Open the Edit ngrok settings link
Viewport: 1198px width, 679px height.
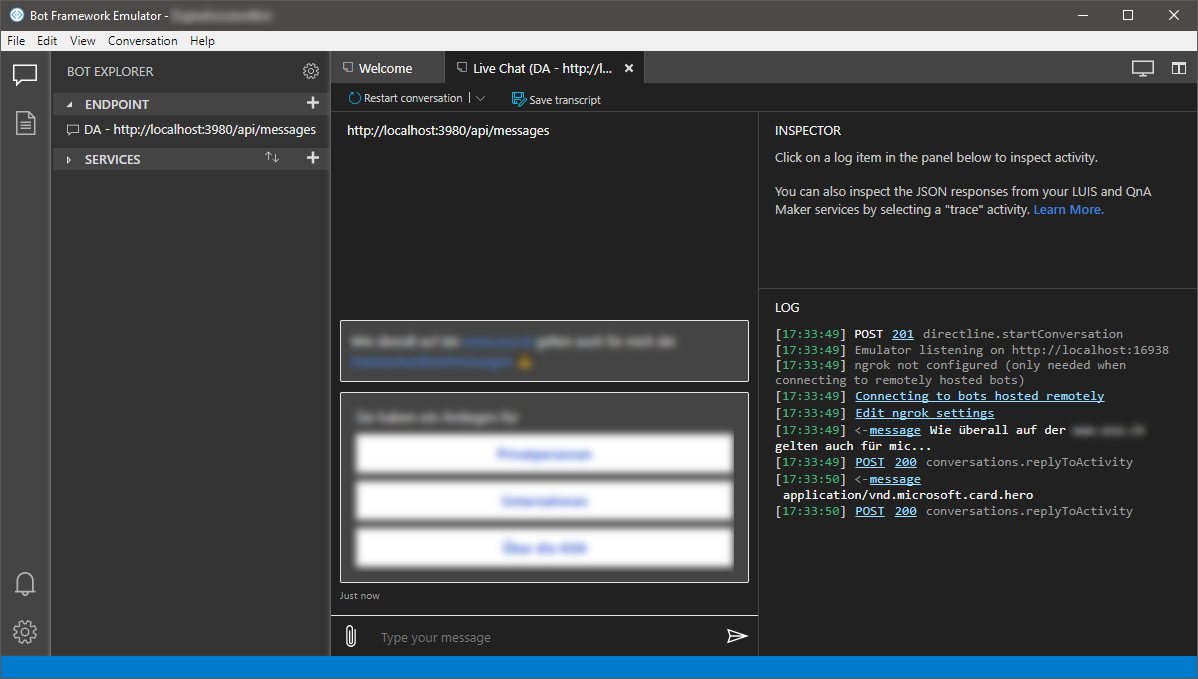pos(924,413)
